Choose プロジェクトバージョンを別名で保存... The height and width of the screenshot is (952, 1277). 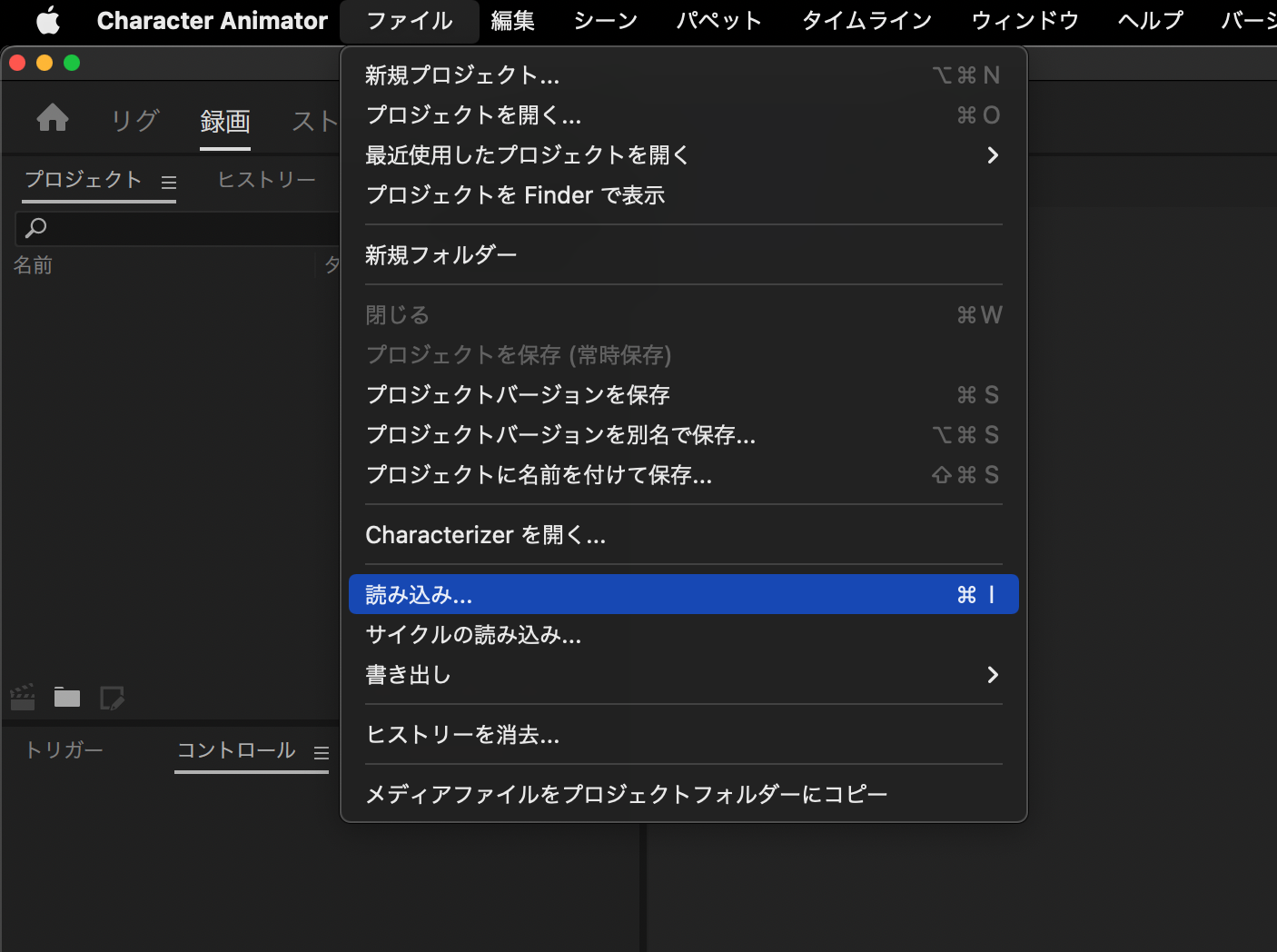tap(683, 435)
